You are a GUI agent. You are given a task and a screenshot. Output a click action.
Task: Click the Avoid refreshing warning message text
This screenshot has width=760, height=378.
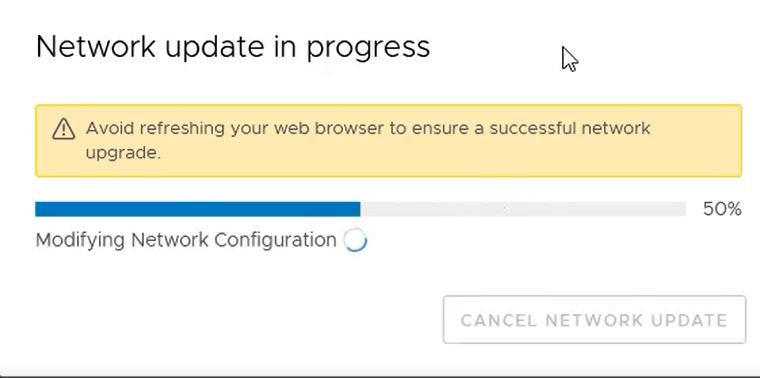368,141
